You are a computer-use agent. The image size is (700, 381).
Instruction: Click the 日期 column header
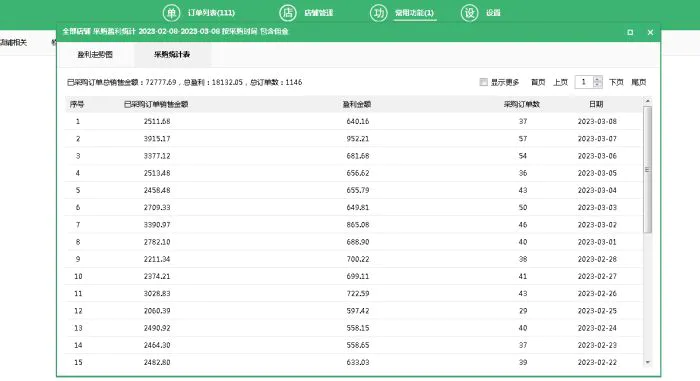pos(596,104)
